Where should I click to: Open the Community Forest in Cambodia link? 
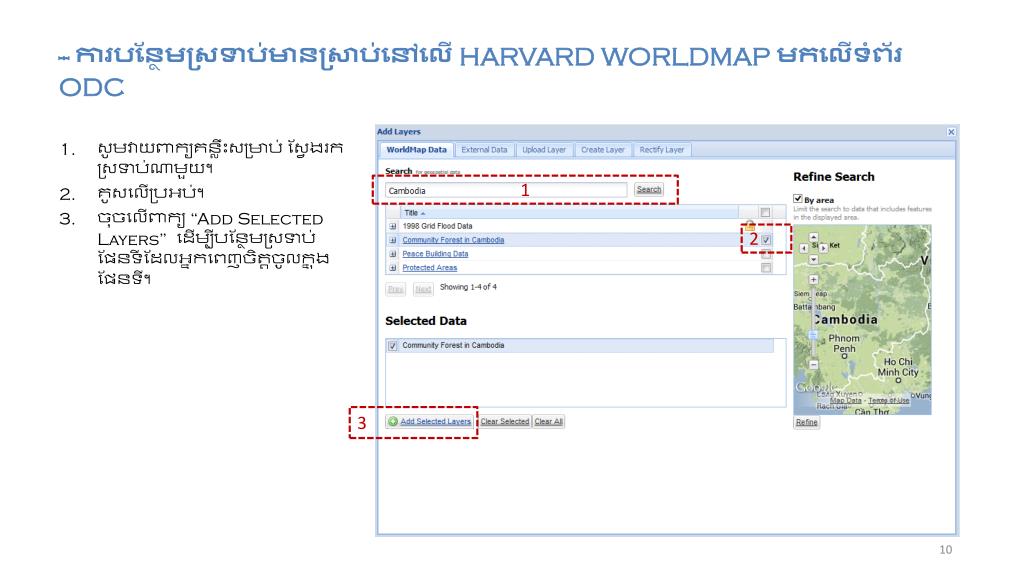pyautogui.click(x=453, y=240)
